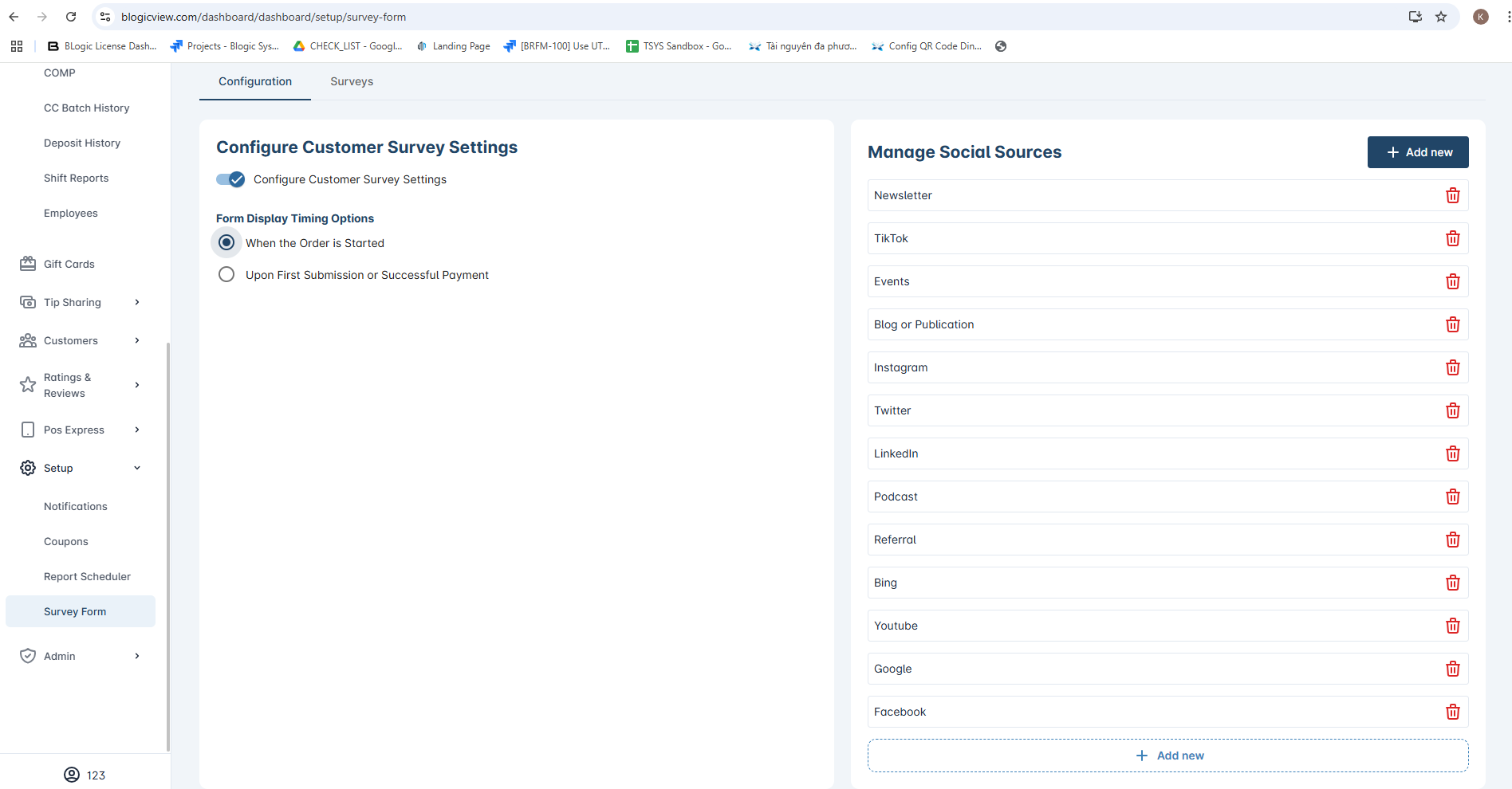Click the user account icon at sidebar bottom

72,775
